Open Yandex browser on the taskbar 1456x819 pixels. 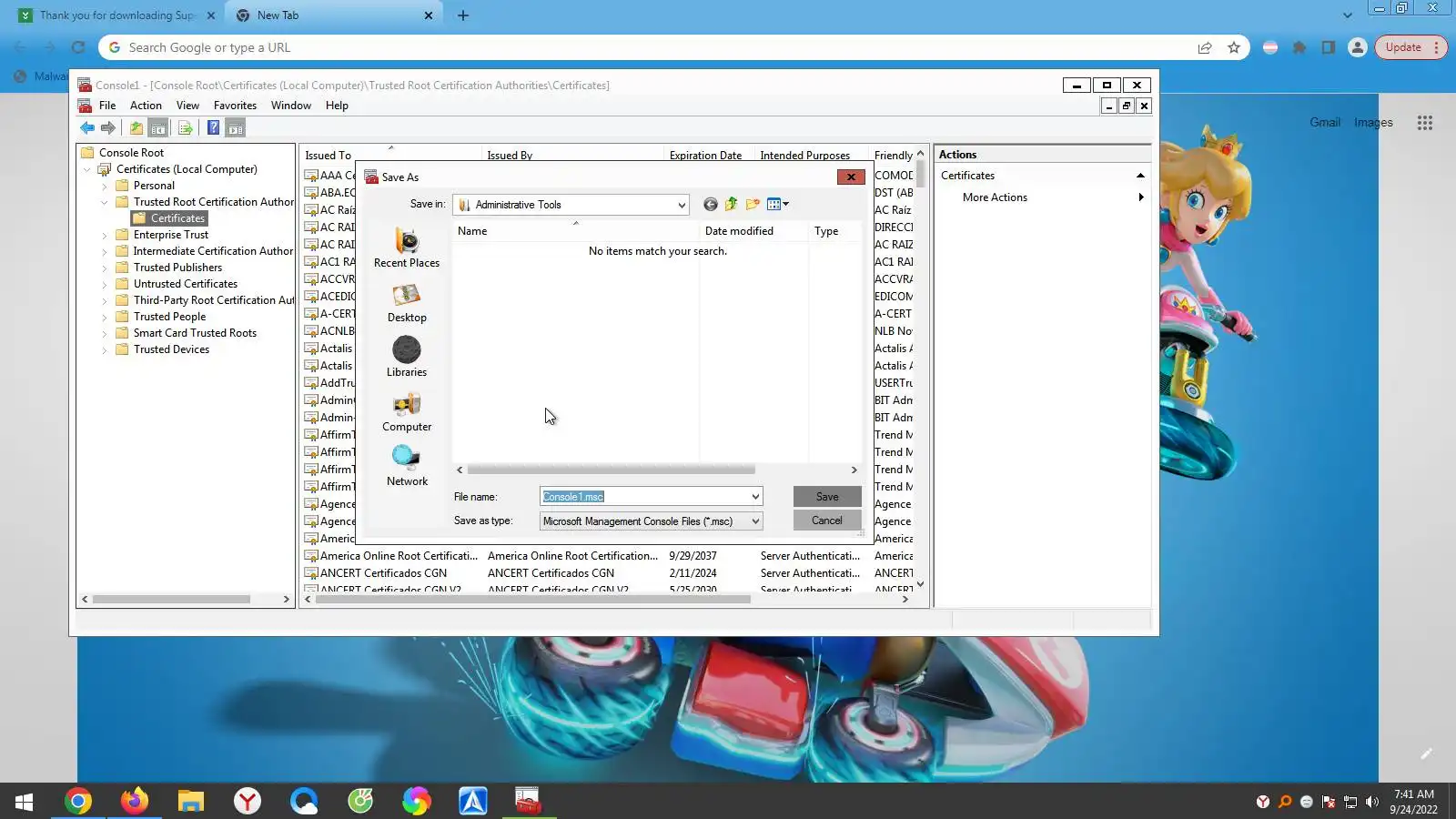click(248, 801)
